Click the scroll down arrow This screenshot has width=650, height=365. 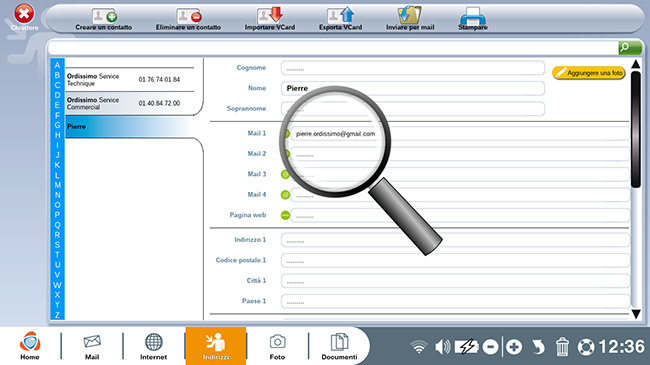click(636, 314)
